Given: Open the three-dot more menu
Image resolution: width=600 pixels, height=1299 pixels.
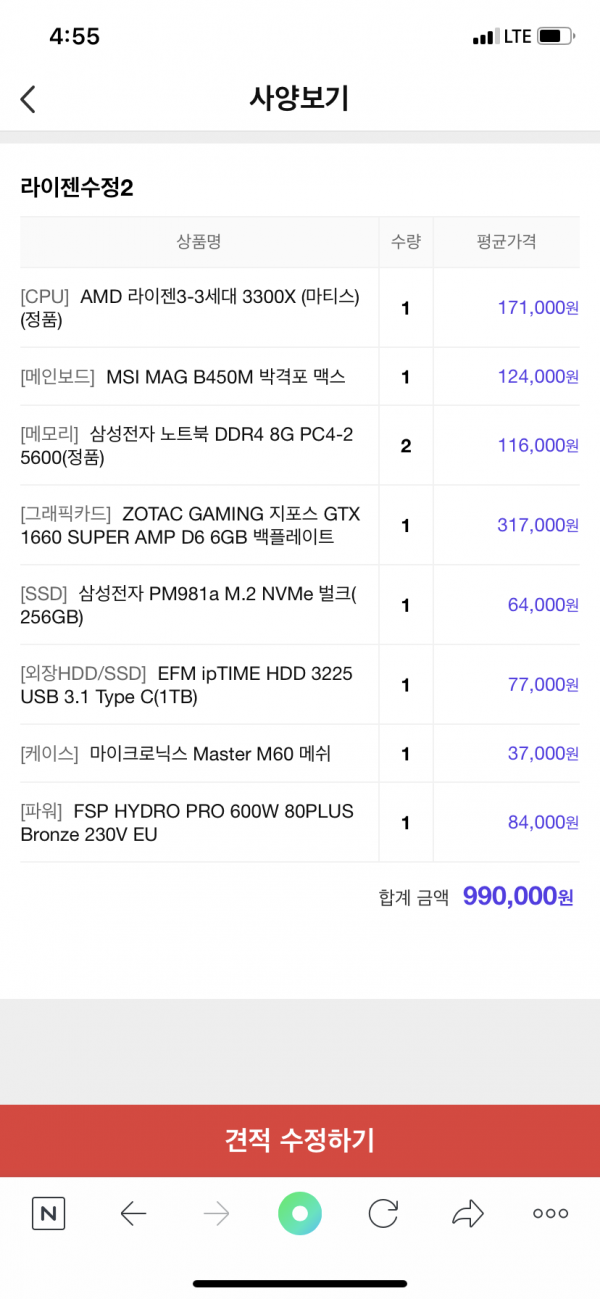Looking at the screenshot, I should [x=550, y=1214].
